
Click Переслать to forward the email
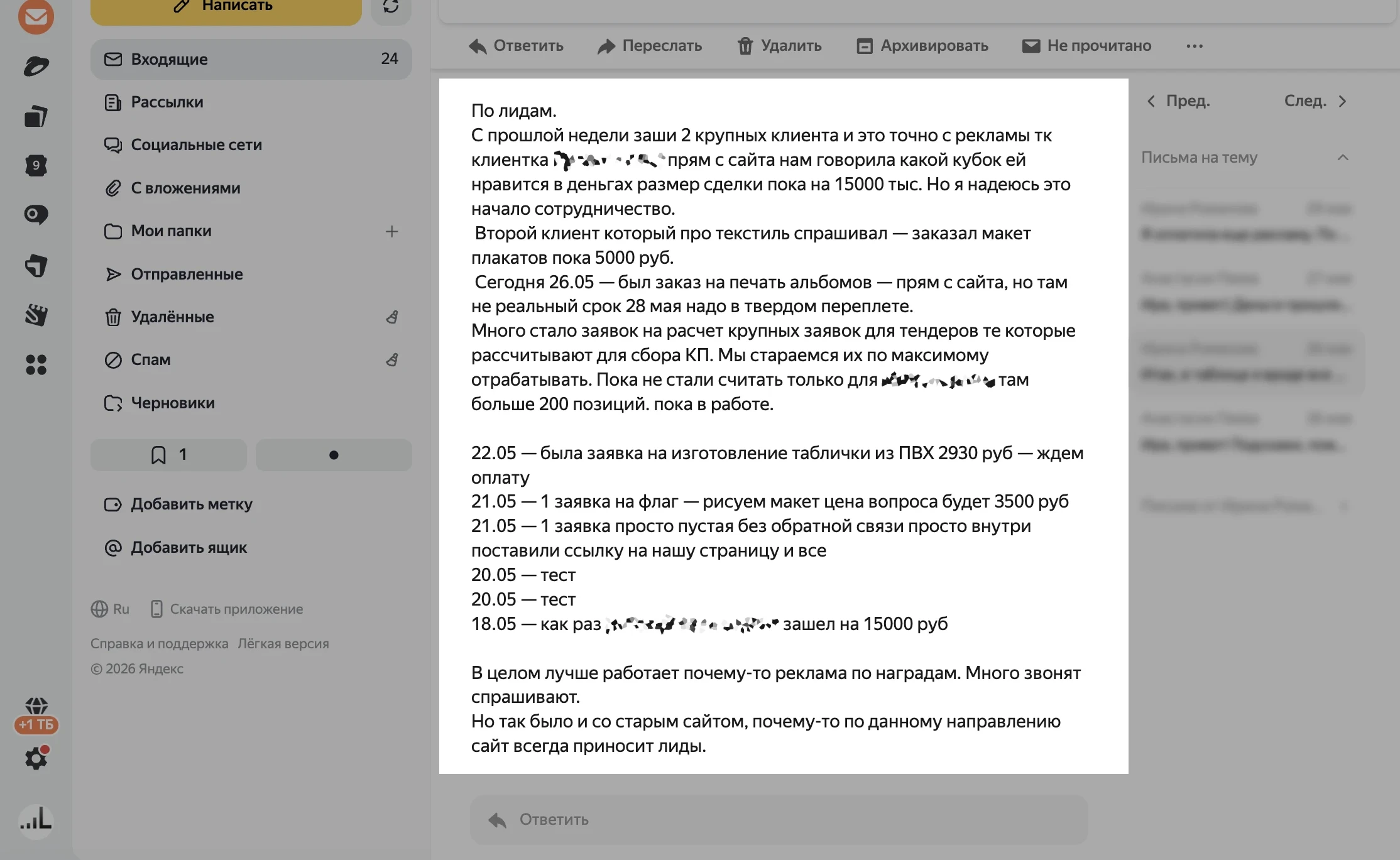pos(650,46)
